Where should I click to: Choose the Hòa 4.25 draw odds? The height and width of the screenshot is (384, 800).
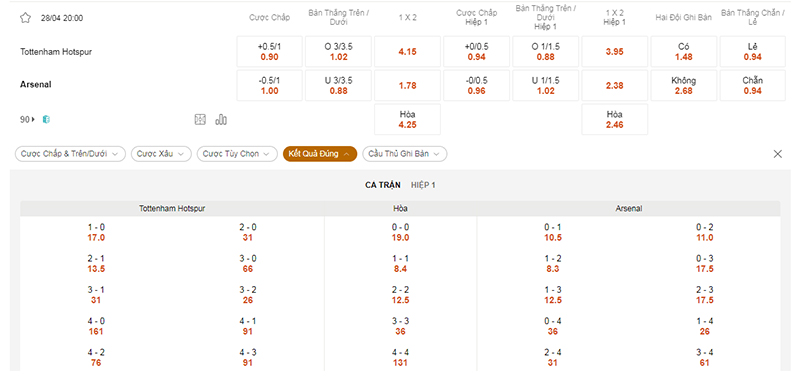[x=407, y=120]
